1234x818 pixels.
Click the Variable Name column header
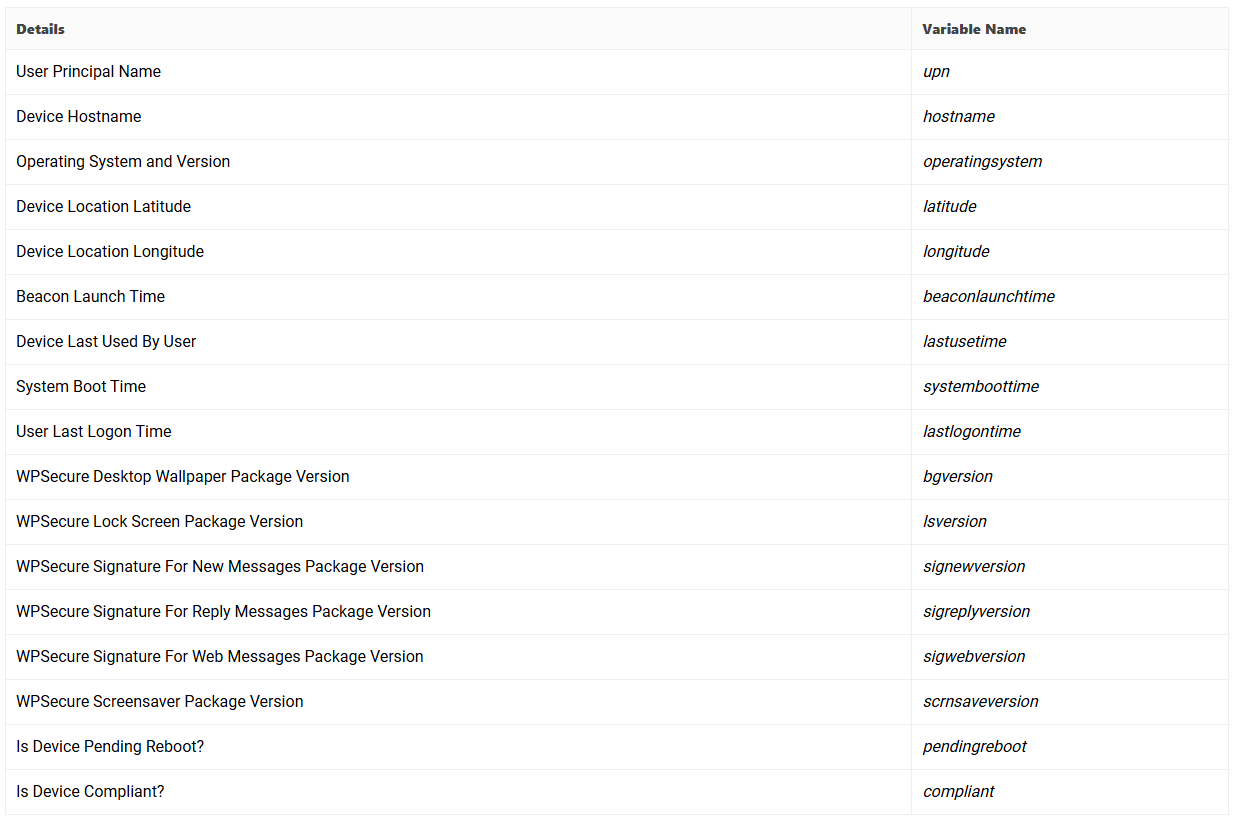click(x=973, y=29)
